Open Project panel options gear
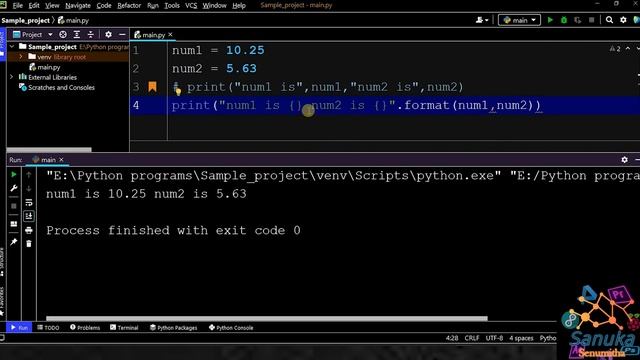 point(108,35)
